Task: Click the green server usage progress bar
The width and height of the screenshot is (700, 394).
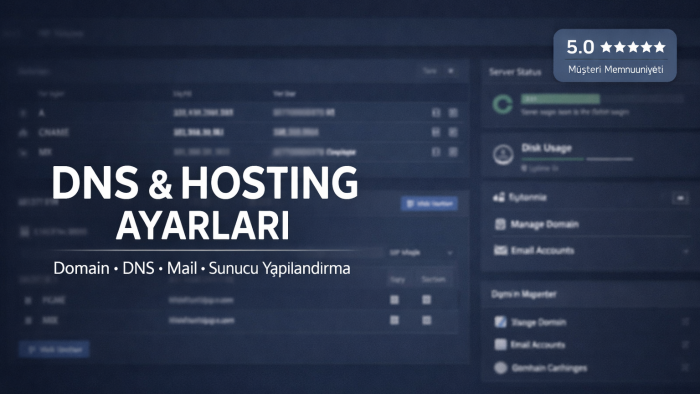Action: 560,99
